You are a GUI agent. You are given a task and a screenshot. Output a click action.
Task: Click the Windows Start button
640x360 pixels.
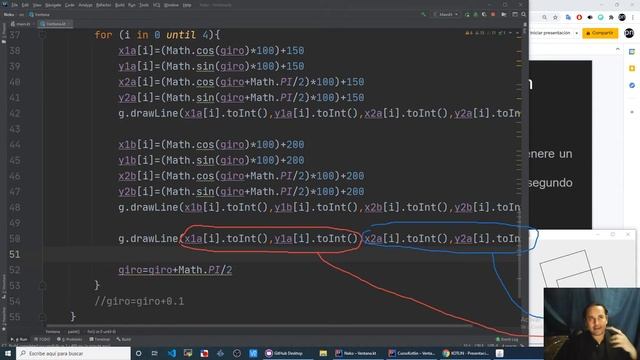coord(8,353)
